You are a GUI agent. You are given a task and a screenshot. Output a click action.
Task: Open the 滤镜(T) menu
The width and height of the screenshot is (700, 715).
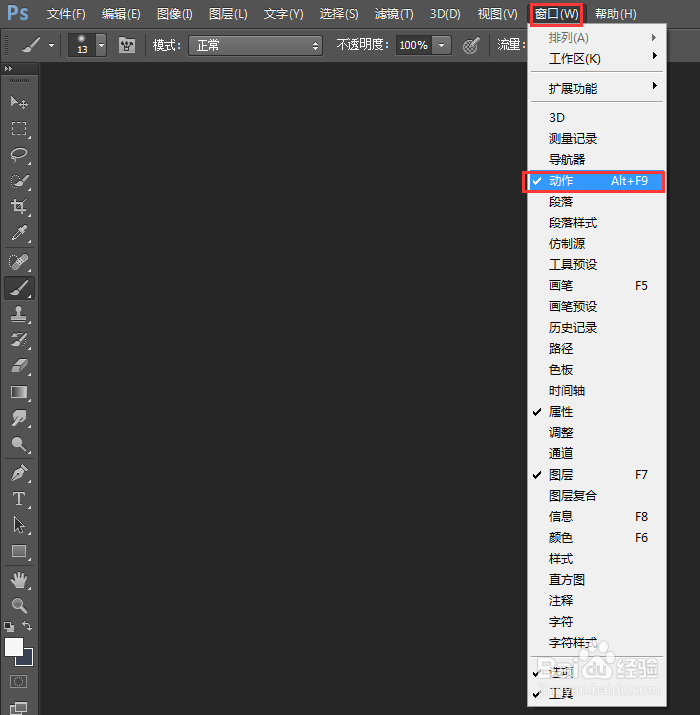(x=394, y=14)
